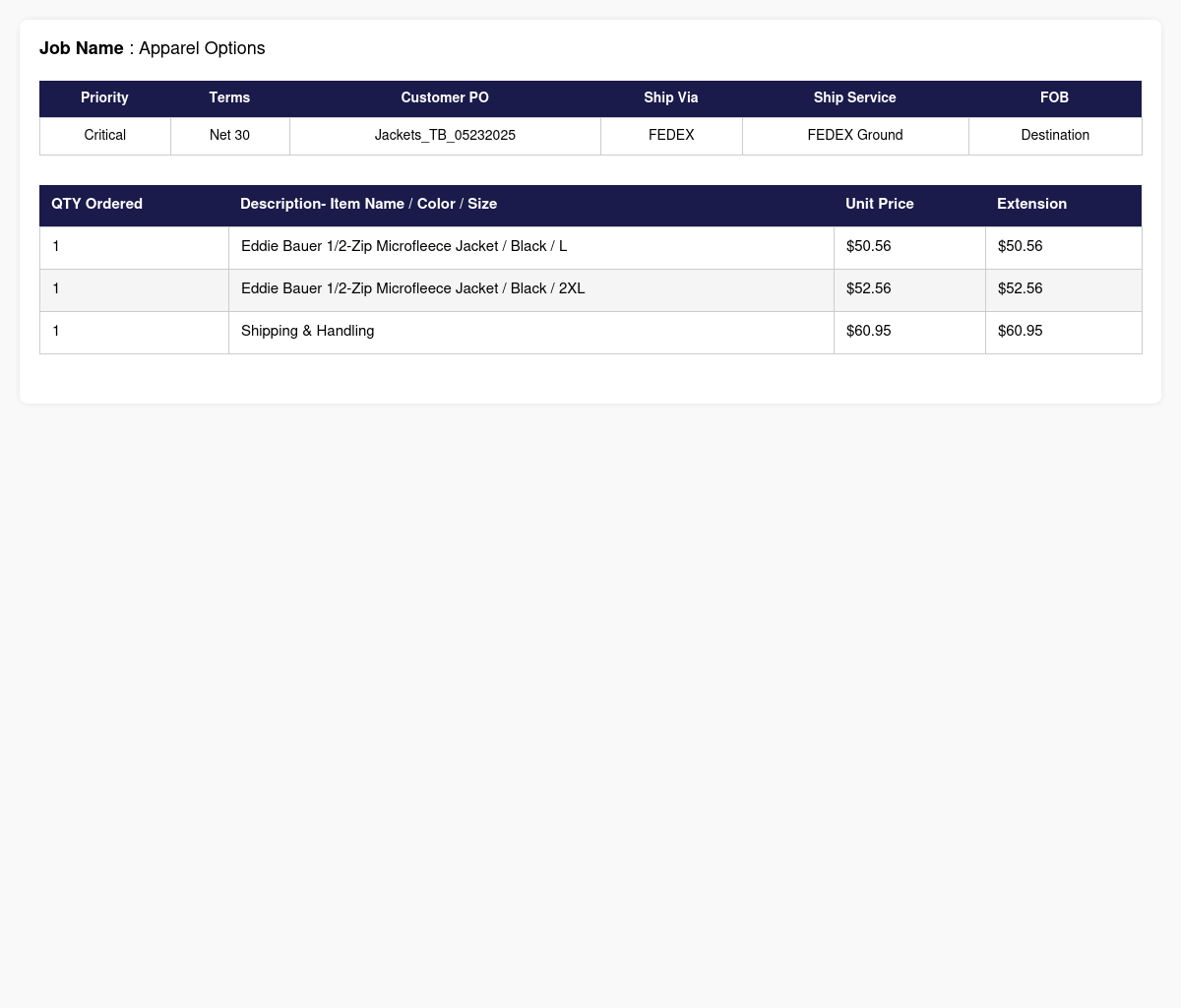Image resolution: width=1181 pixels, height=1008 pixels.
Task: Select the Destination FOB cell
Action: point(1055,136)
